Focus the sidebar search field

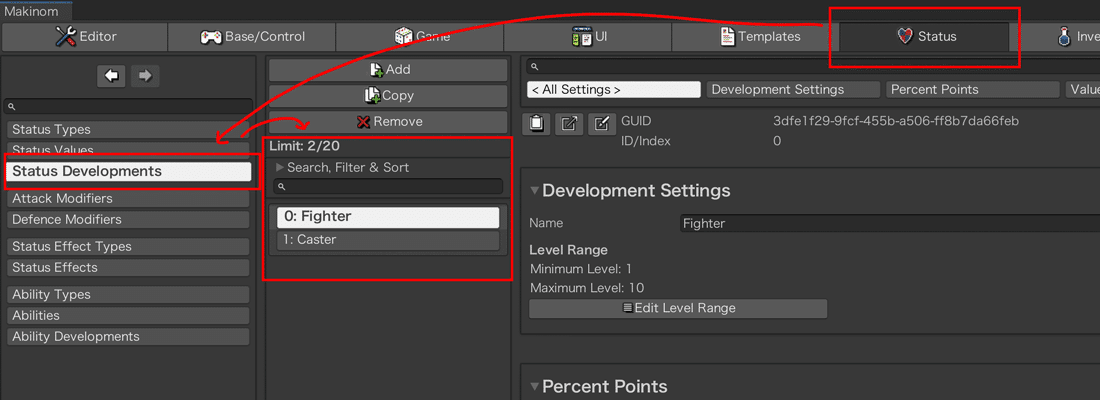(128, 107)
